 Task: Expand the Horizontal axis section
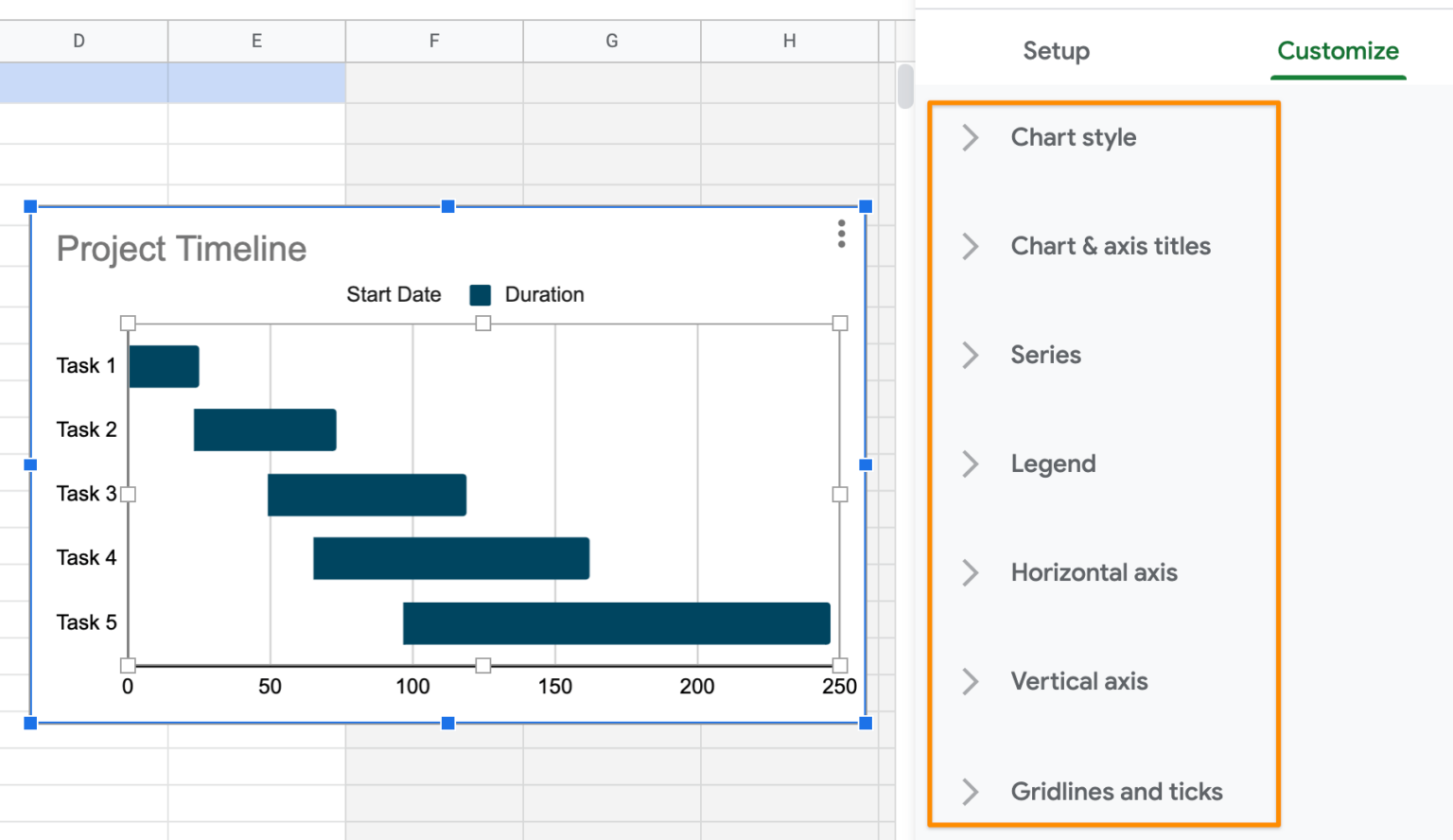[1094, 572]
